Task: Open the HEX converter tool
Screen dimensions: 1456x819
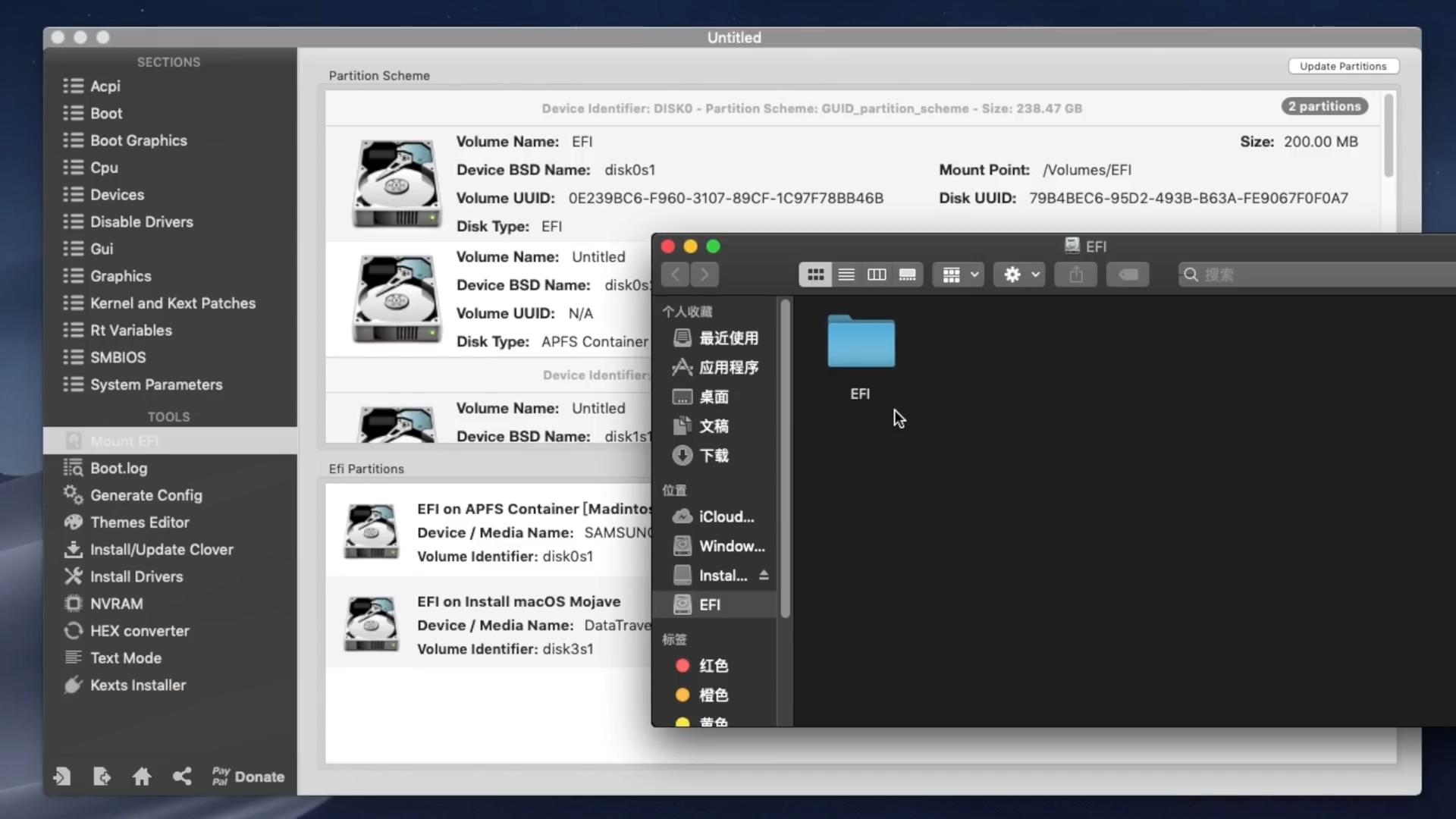Action: click(x=140, y=631)
